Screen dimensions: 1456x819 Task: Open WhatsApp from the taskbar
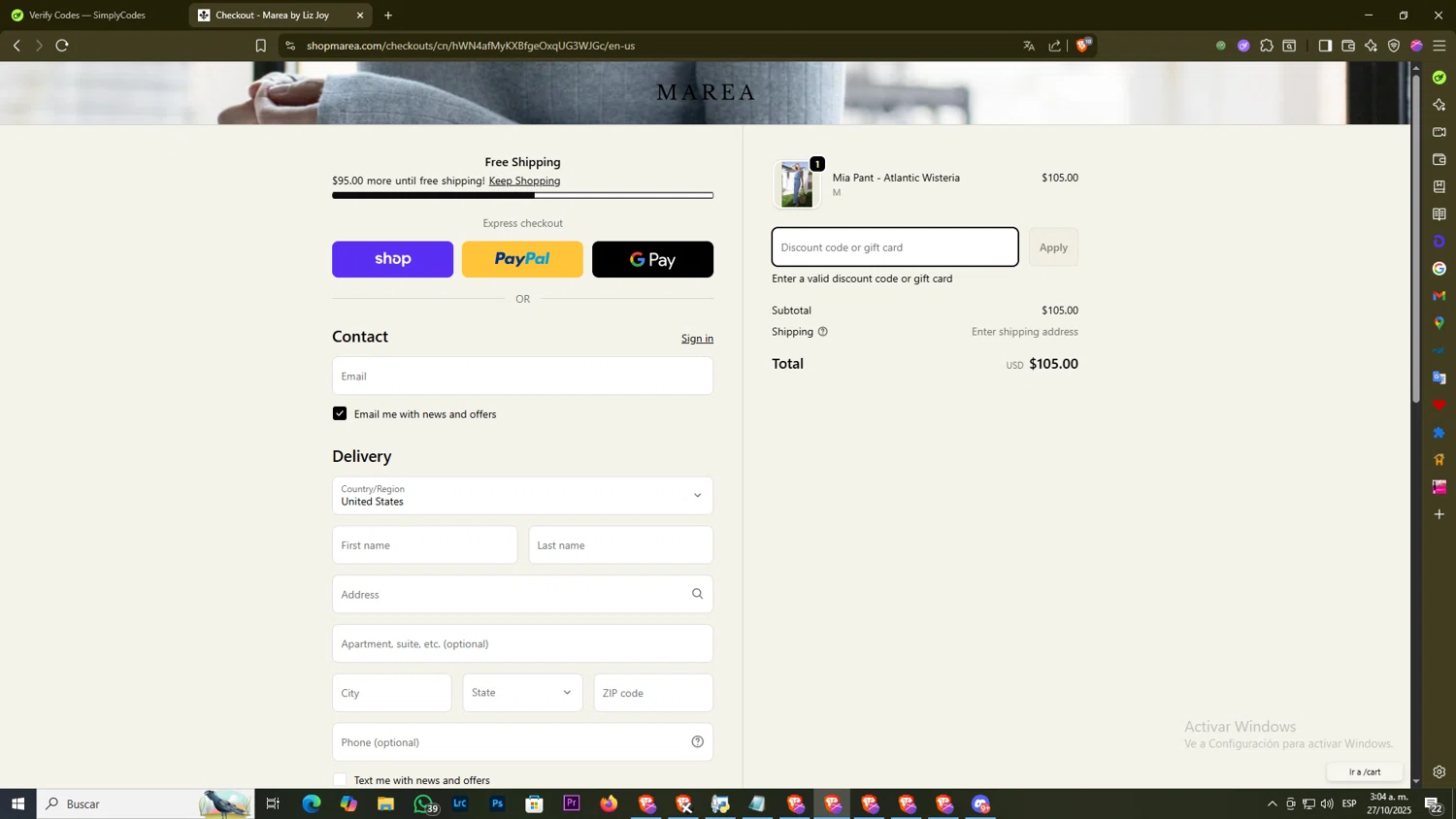point(424,803)
